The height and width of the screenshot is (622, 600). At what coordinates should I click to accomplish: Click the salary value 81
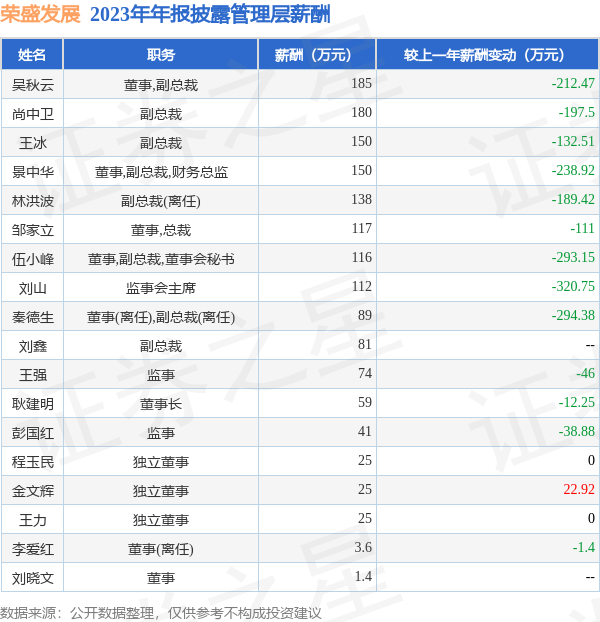tap(365, 344)
